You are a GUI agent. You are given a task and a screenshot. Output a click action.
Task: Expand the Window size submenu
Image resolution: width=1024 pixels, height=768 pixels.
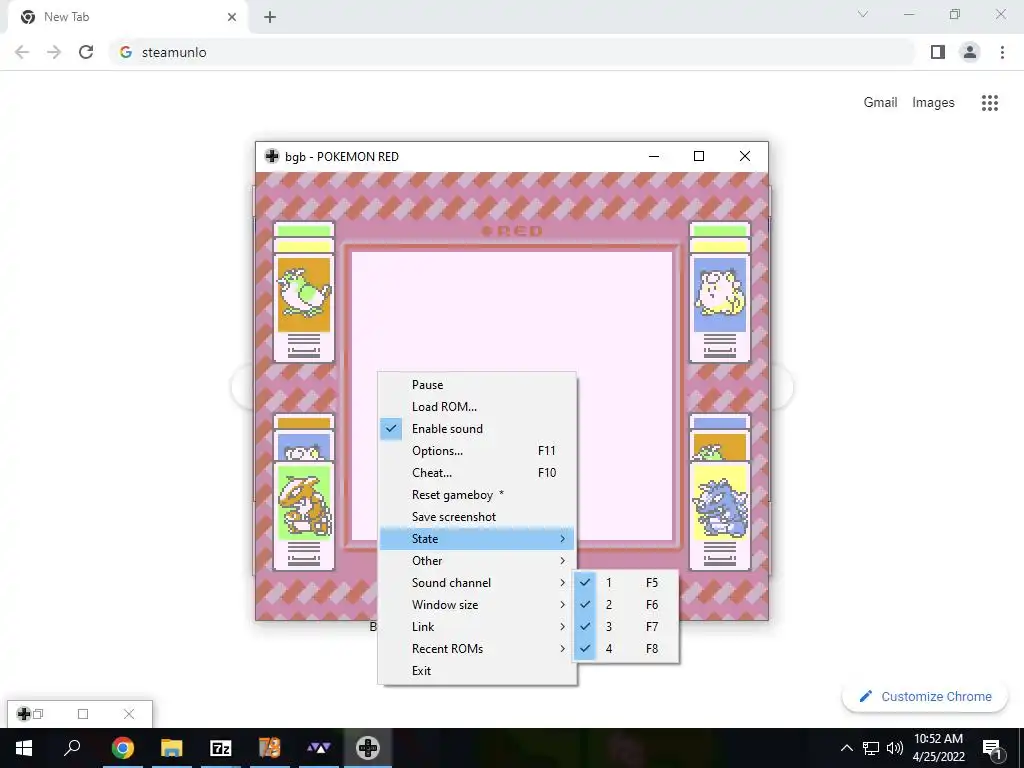[477, 605]
